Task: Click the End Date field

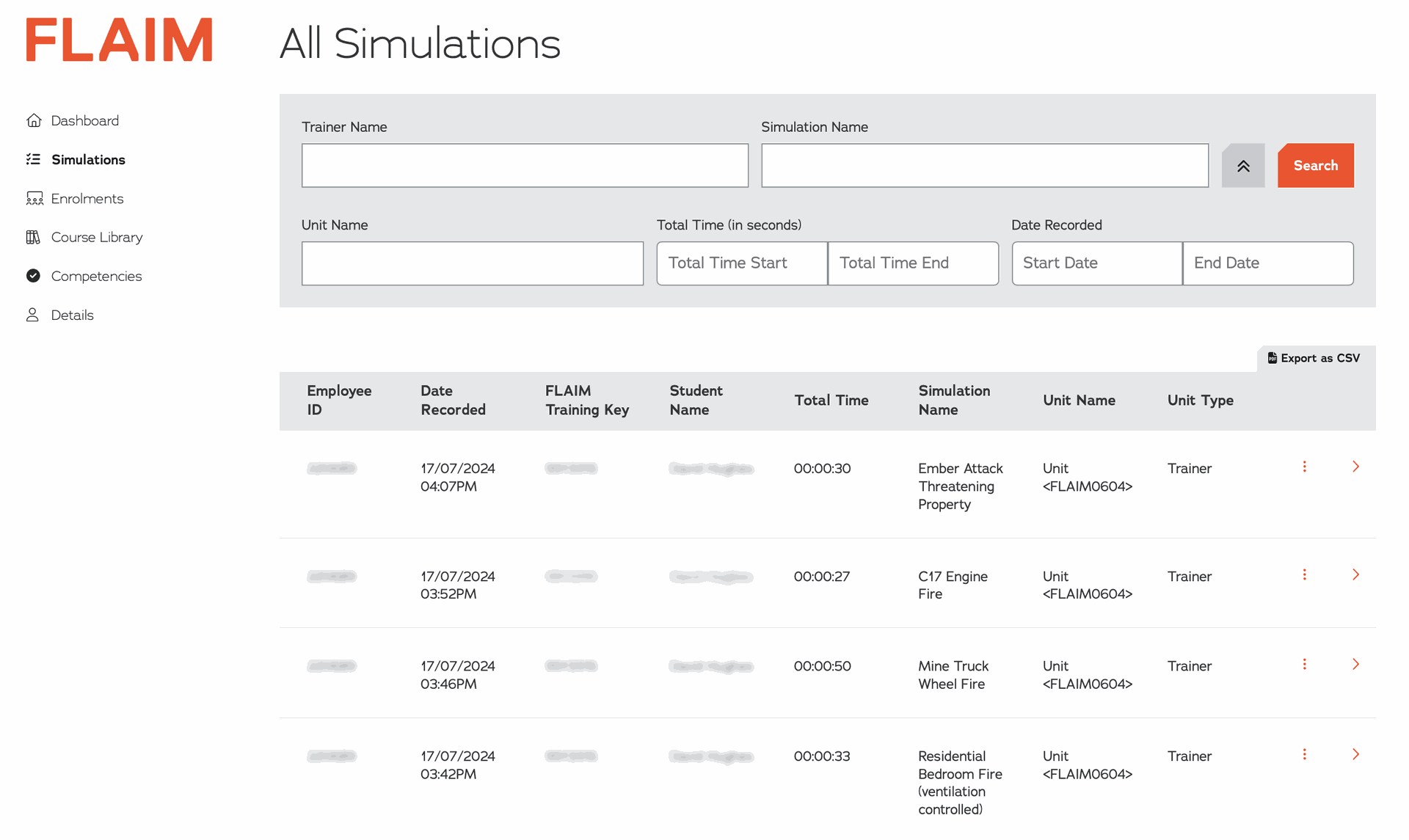Action: point(1268,263)
